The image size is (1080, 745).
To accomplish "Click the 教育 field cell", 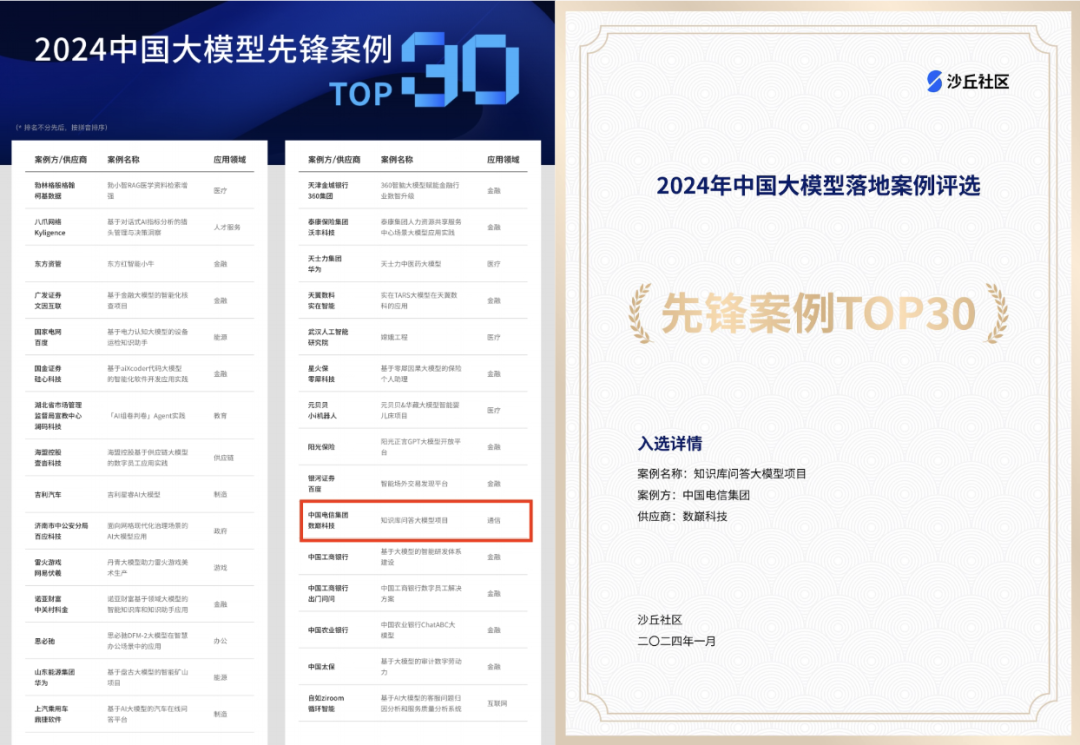I will point(220,416).
